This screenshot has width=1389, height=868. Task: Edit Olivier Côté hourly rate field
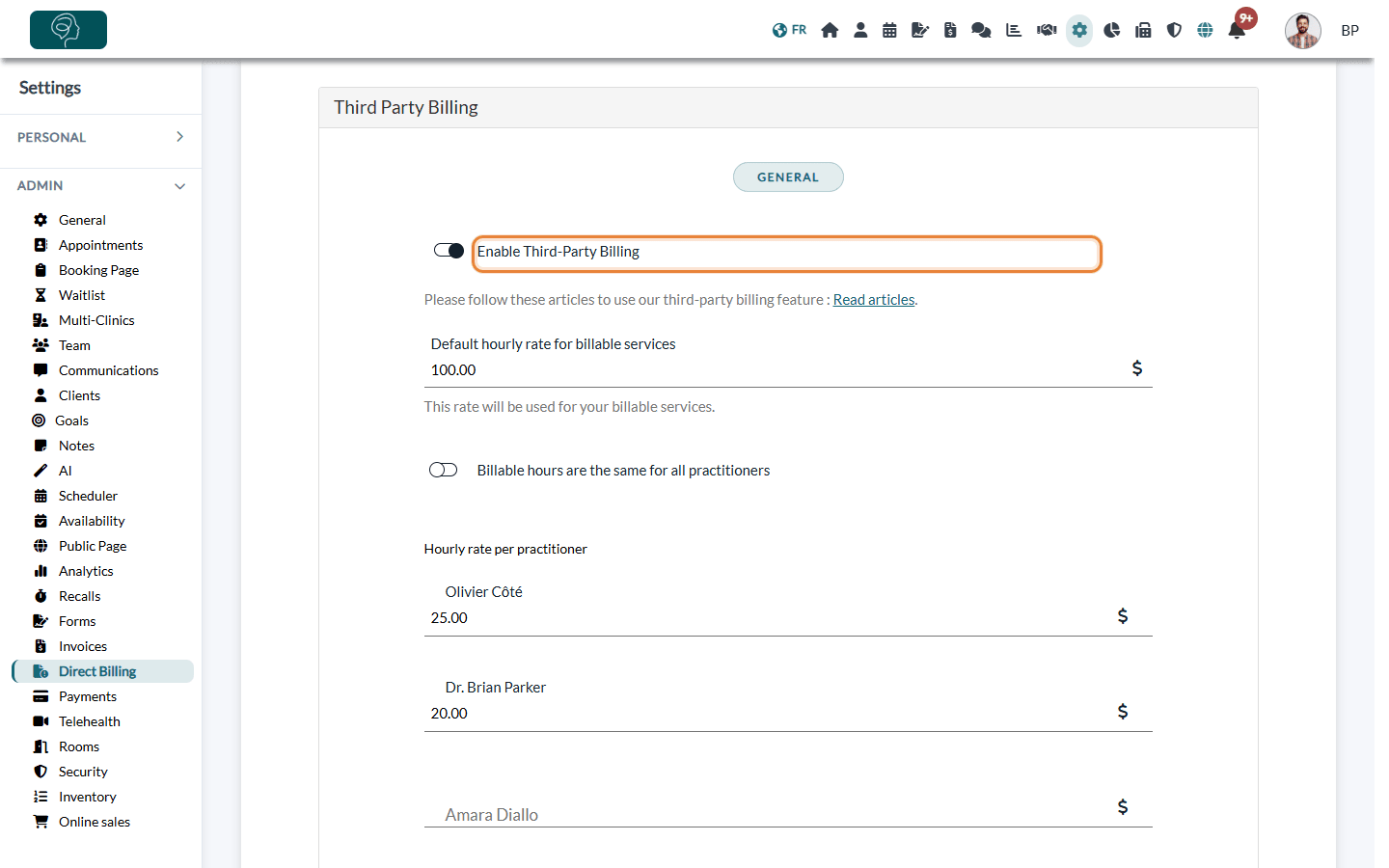pos(788,618)
